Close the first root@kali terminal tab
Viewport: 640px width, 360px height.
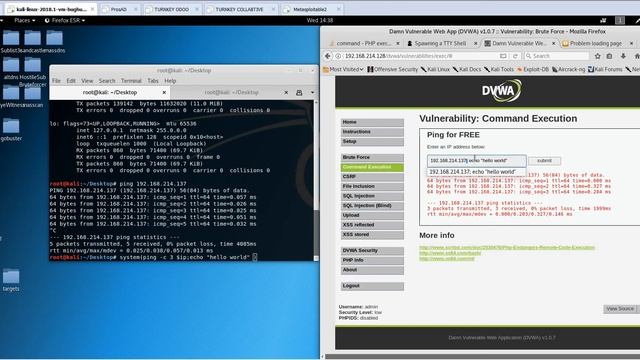point(164,93)
